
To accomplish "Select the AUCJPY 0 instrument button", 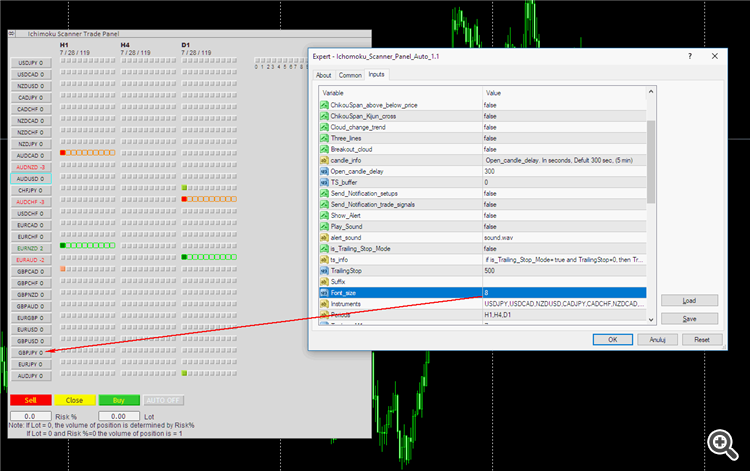I will tap(31, 376).
